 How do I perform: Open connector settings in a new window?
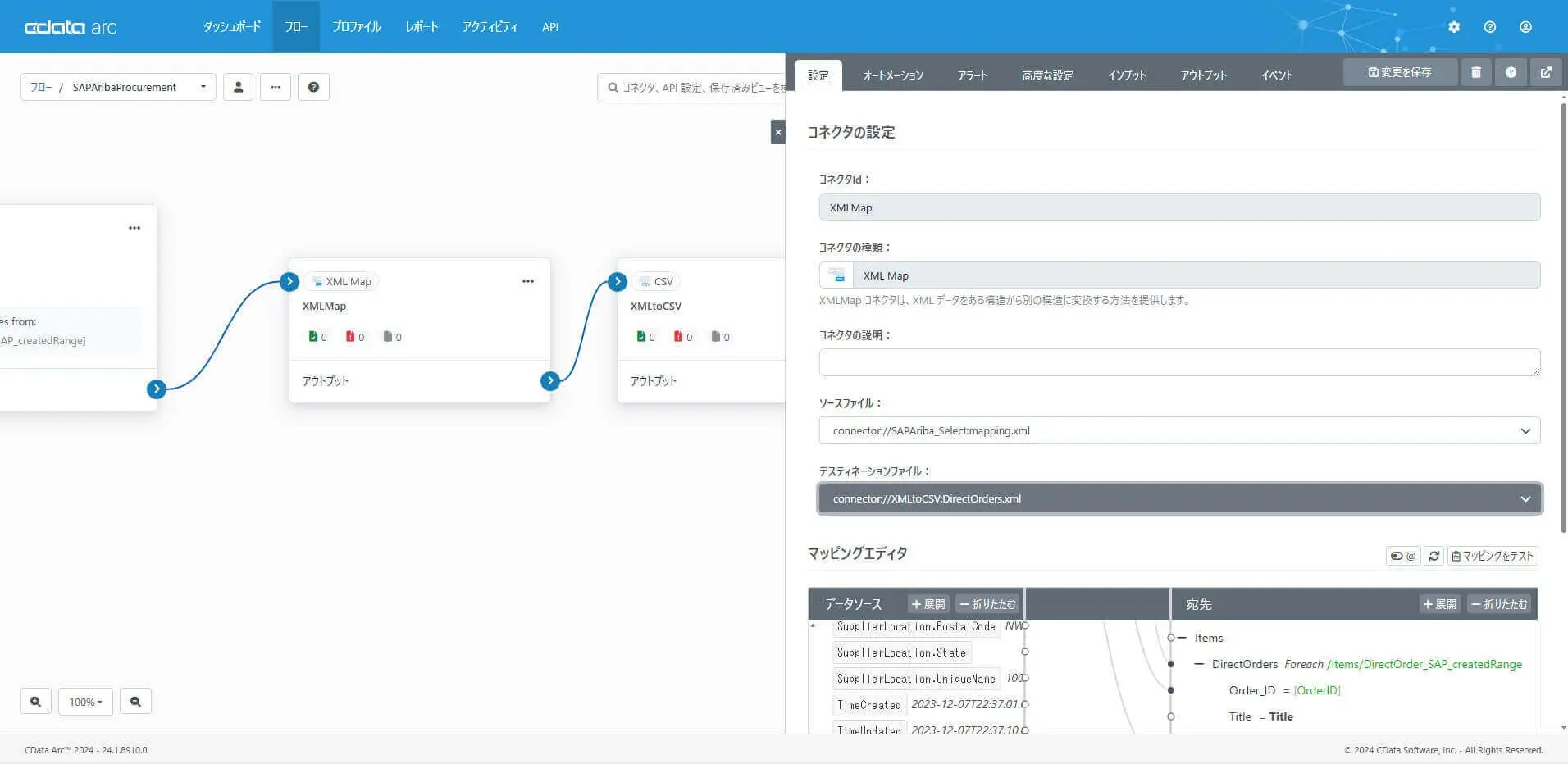pos(1546,72)
